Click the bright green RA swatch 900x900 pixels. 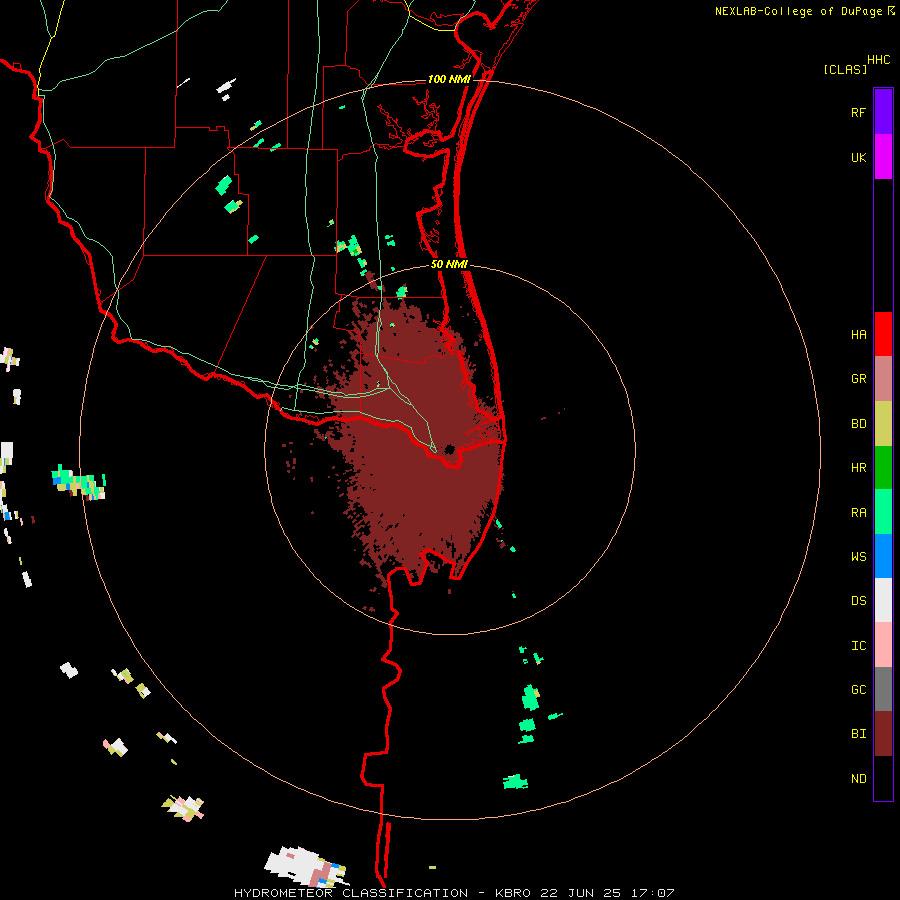coord(883,512)
